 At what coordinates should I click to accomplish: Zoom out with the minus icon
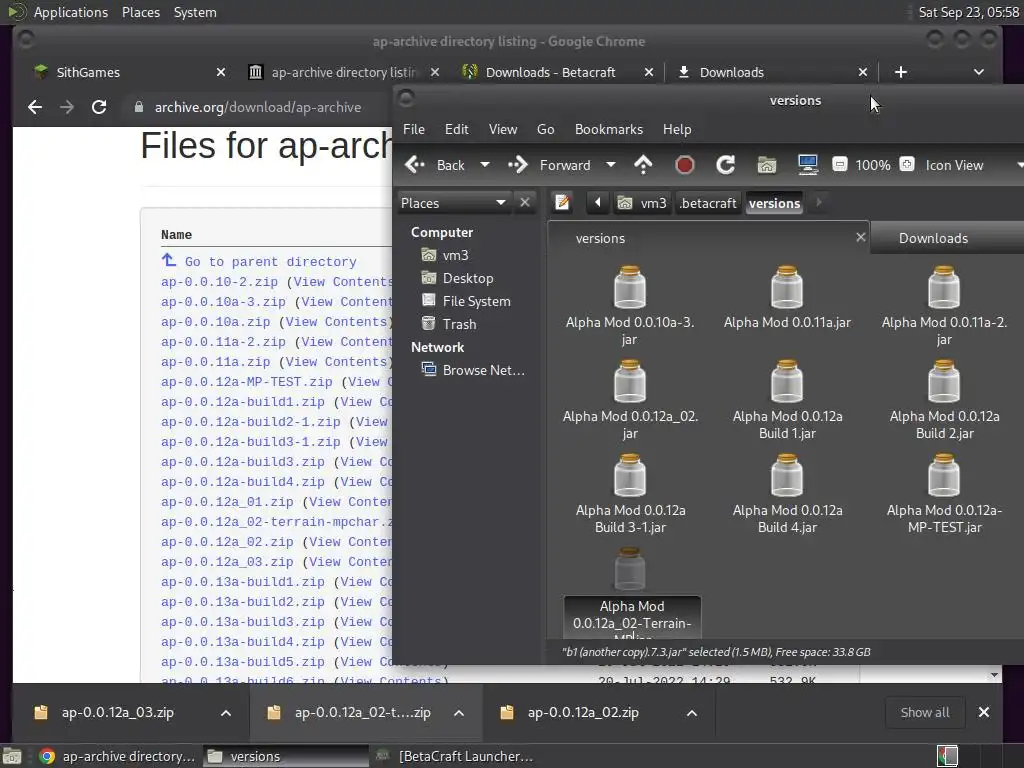840,165
